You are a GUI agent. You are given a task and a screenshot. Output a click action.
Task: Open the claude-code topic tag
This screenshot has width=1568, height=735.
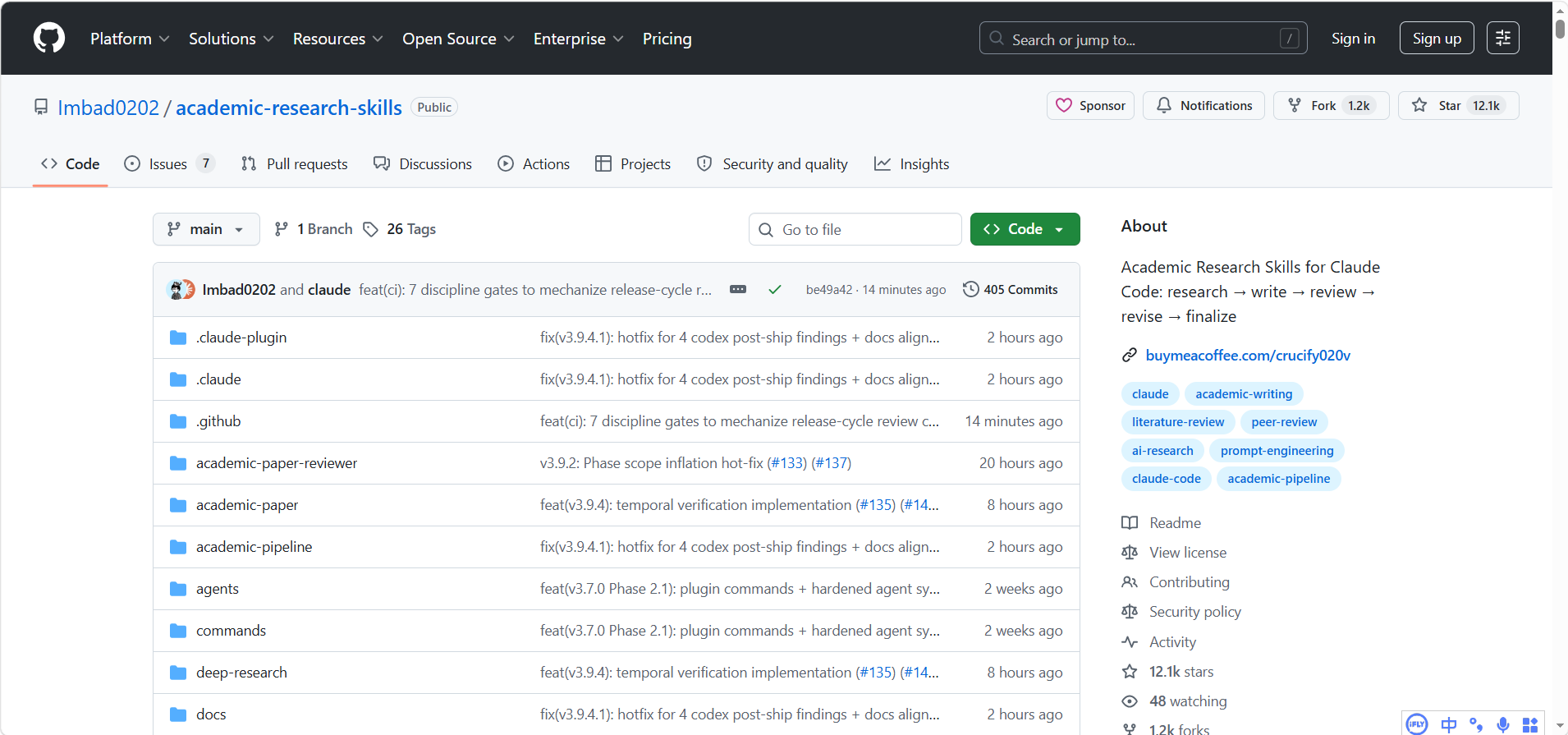pos(1167,479)
